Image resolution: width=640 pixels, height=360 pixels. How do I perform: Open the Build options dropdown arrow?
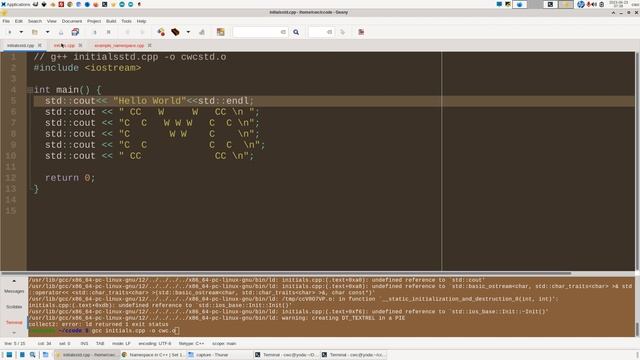pos(188,32)
